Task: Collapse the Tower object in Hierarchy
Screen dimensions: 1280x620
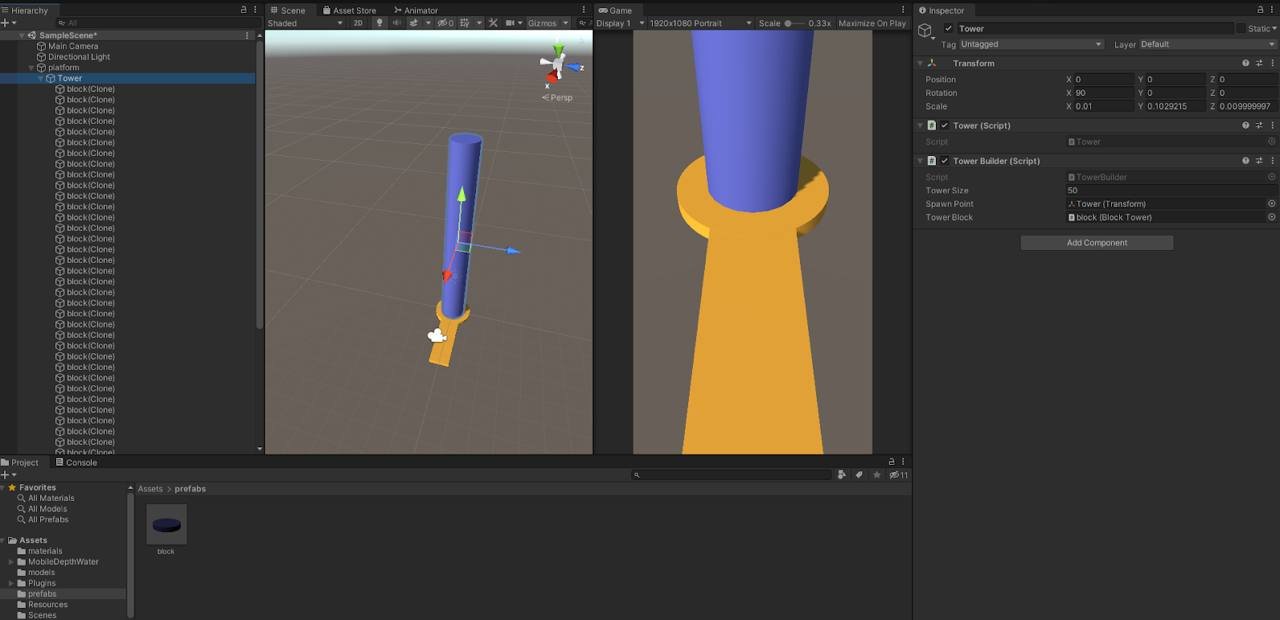Action: (41, 78)
